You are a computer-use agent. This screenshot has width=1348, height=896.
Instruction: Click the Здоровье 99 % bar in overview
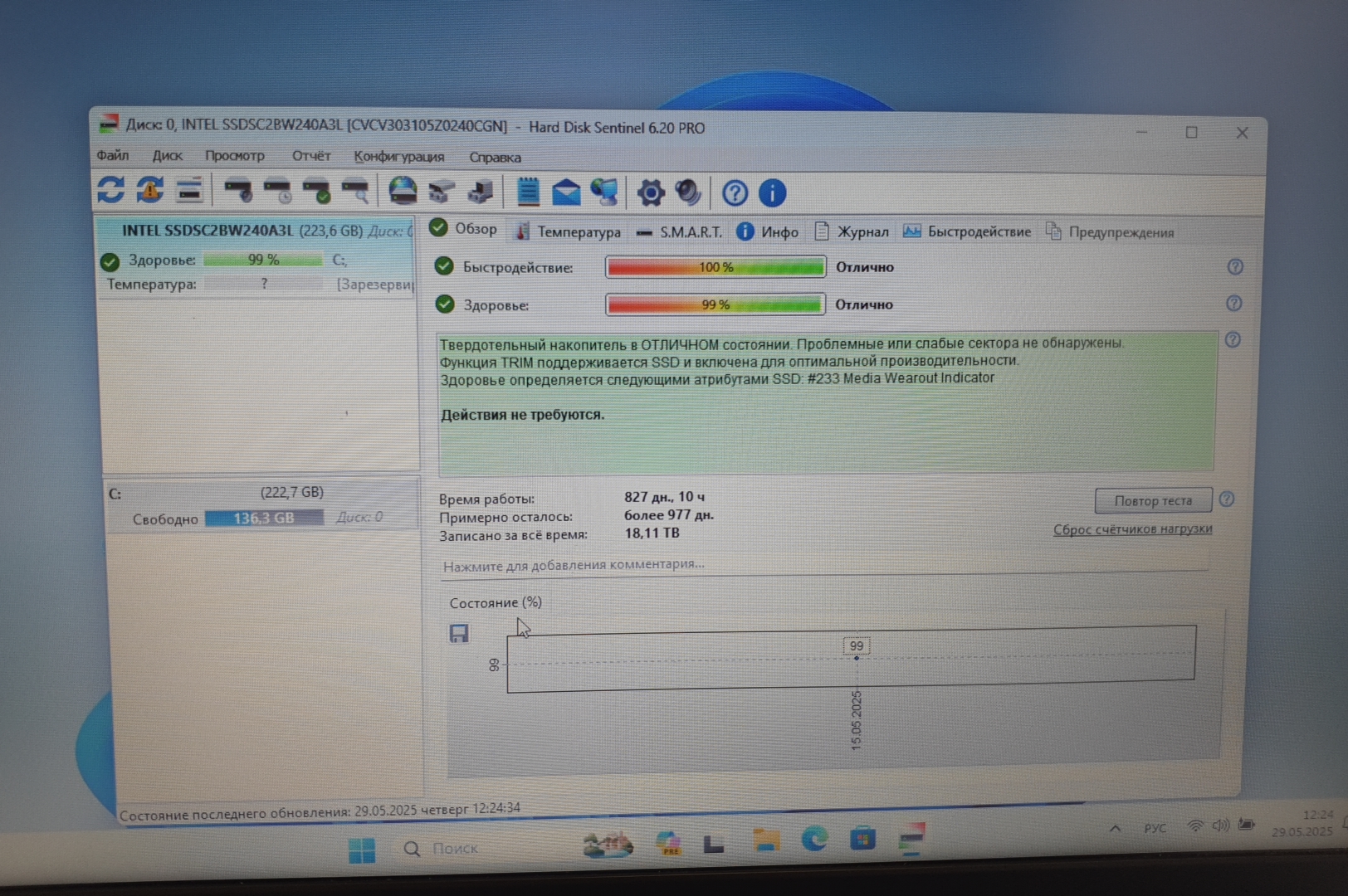coord(716,304)
